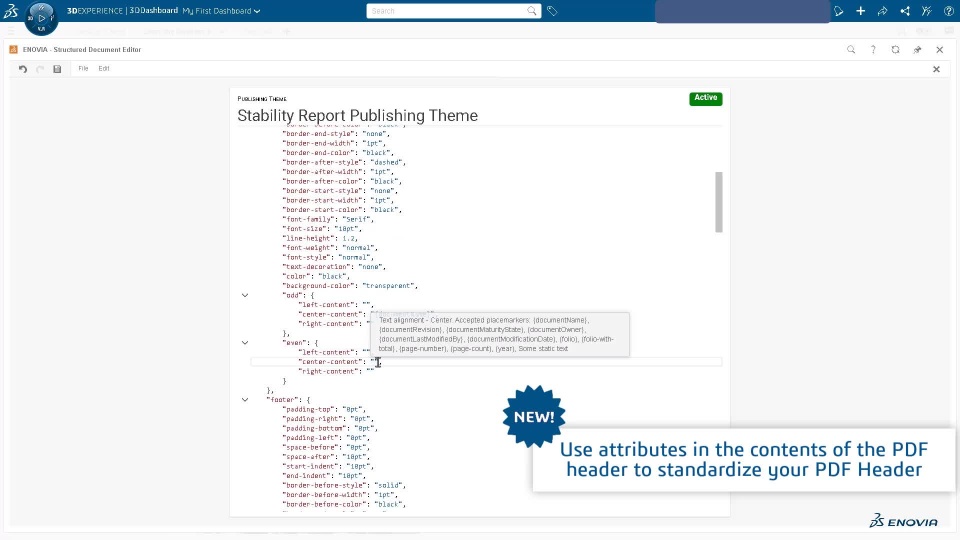Close the editor panel with the X
The height and width of the screenshot is (540, 960).
936,69
